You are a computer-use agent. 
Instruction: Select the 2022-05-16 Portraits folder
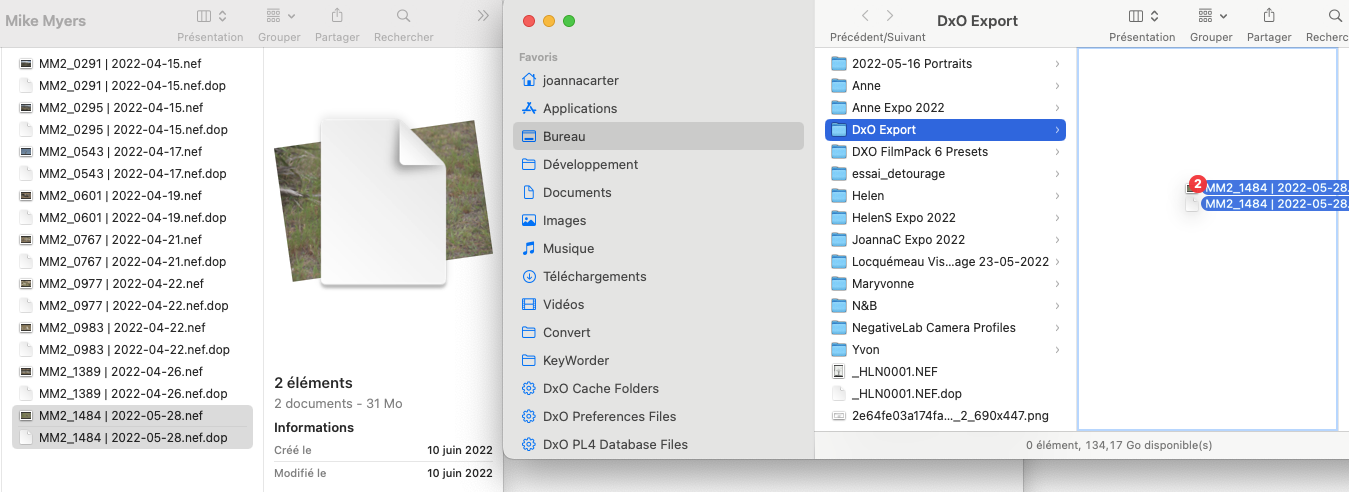911,64
